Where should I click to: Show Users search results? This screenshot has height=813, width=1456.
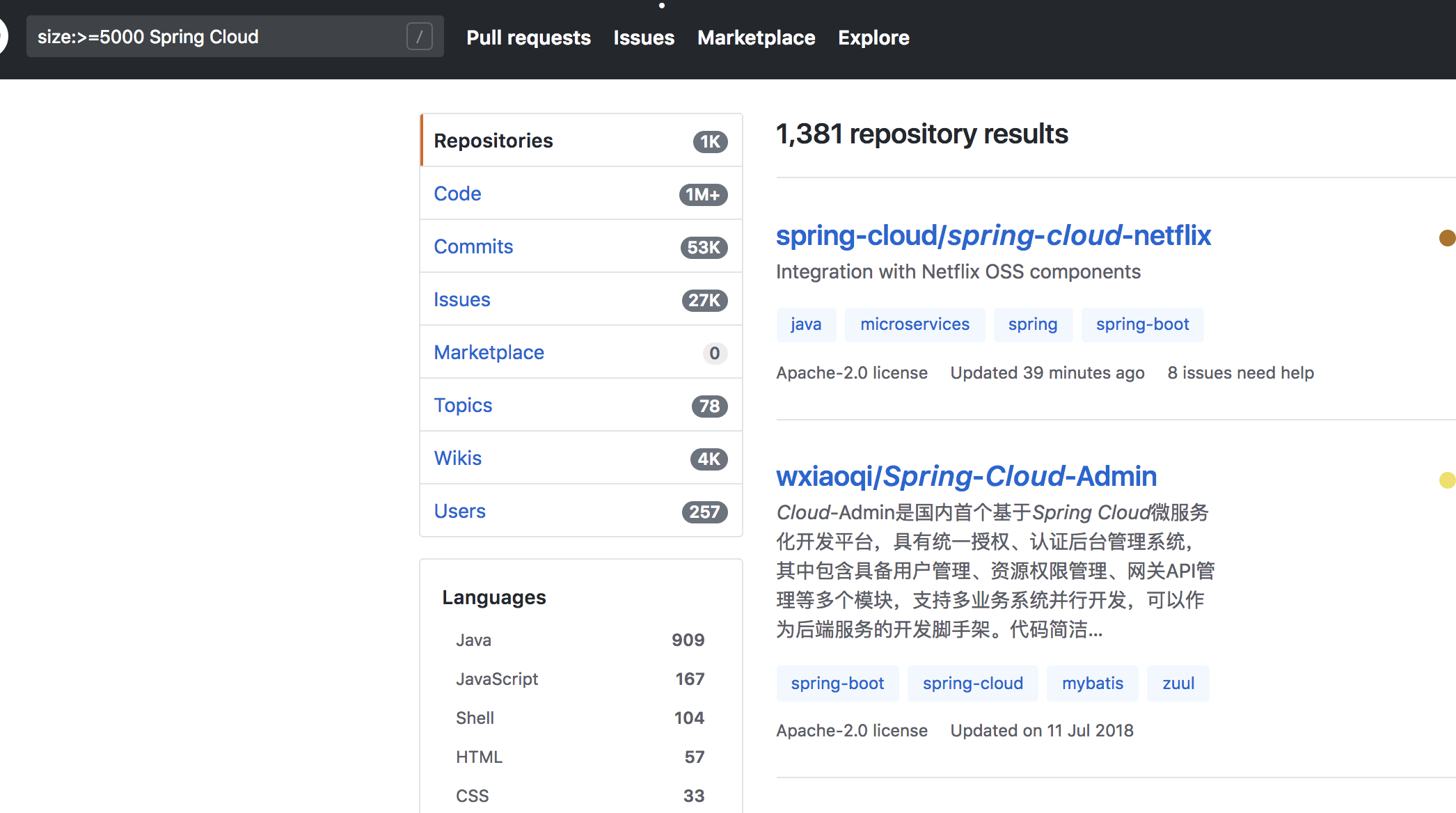[459, 511]
